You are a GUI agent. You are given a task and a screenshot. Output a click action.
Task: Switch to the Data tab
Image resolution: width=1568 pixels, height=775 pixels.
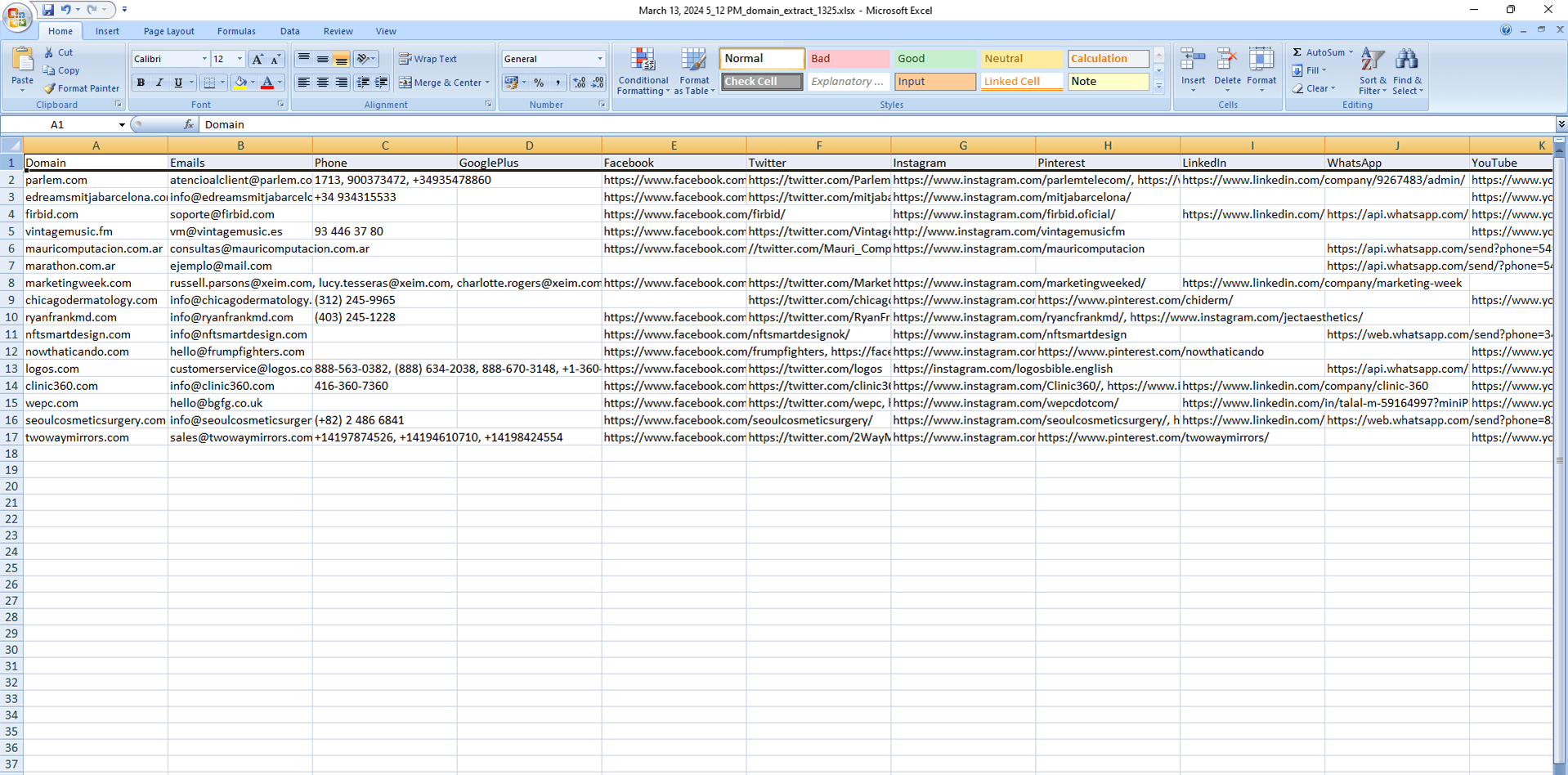click(x=289, y=31)
